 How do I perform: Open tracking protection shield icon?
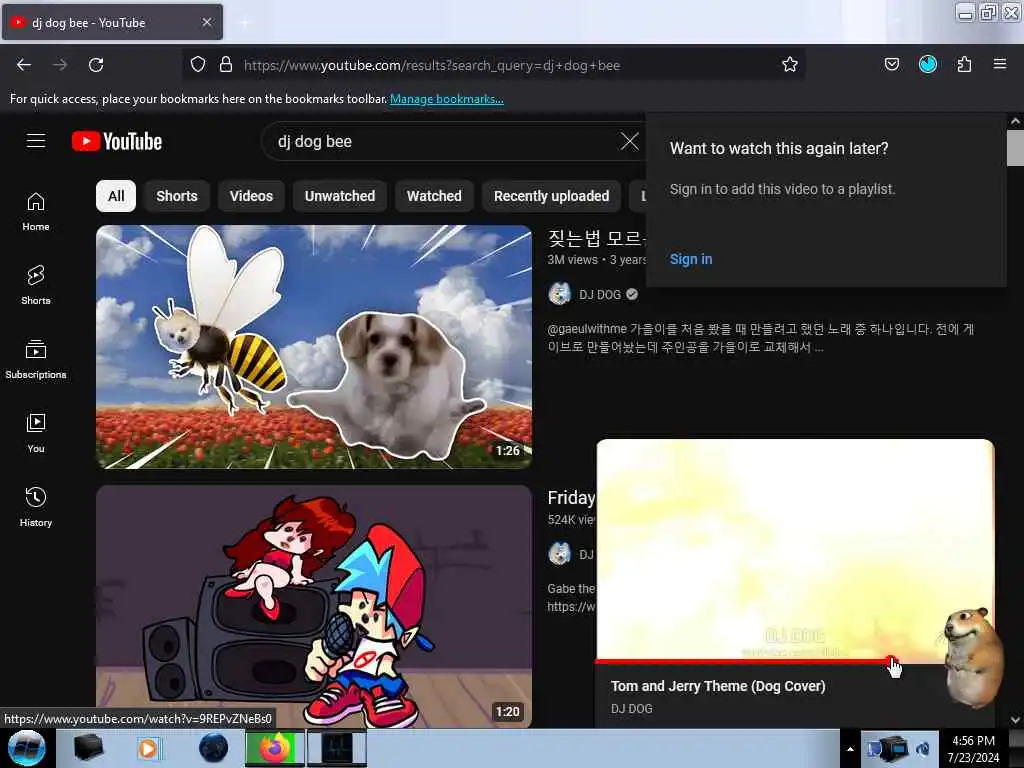click(198, 65)
